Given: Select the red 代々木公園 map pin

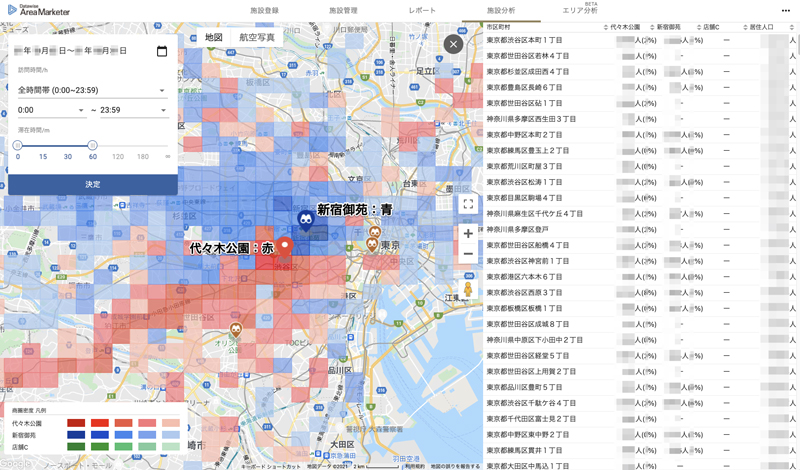Looking at the screenshot, I should (x=285, y=246).
